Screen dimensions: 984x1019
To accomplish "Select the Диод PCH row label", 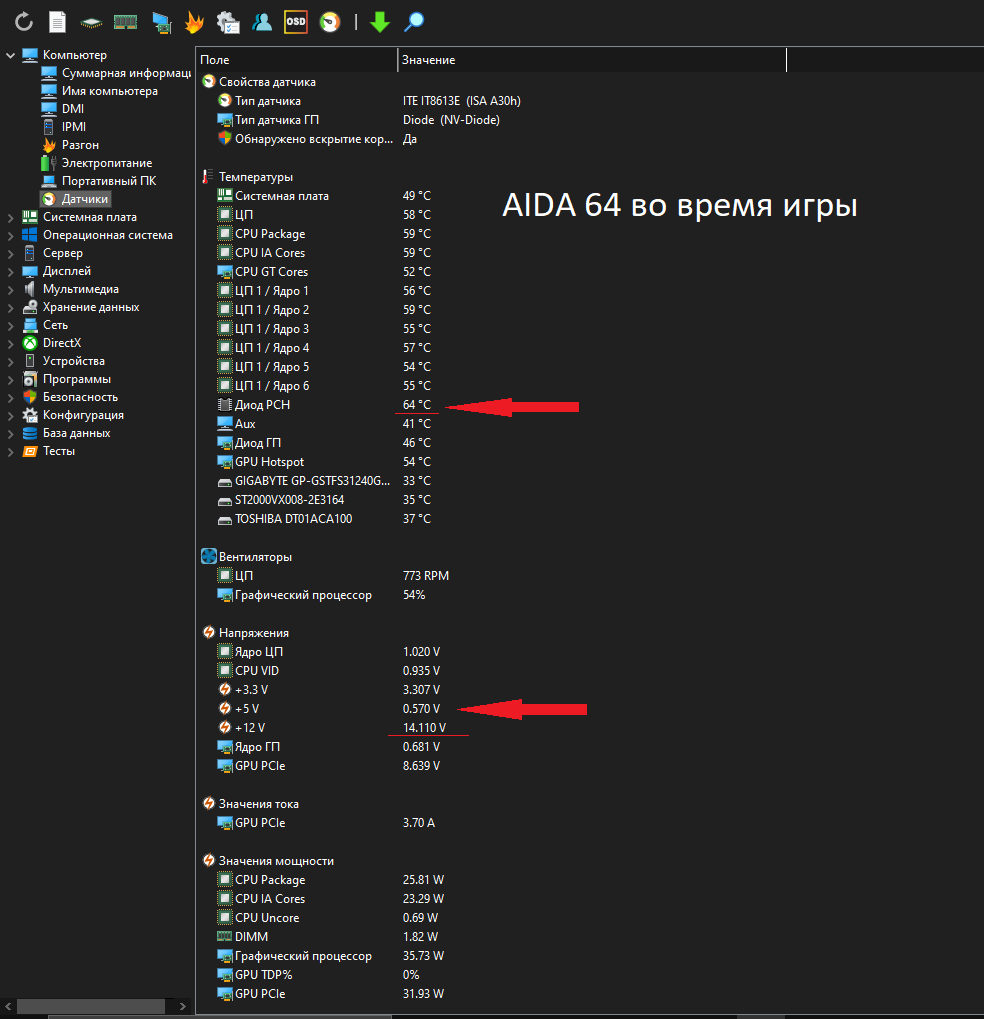I will 262,405.
